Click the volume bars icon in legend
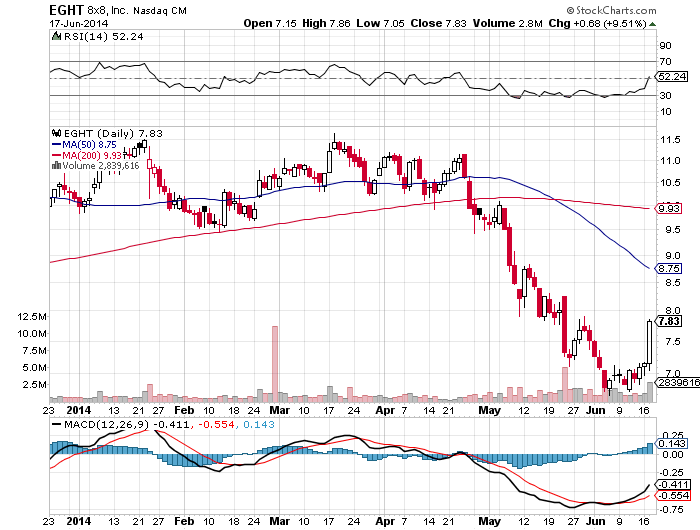700x530 pixels. pyautogui.click(x=56, y=166)
